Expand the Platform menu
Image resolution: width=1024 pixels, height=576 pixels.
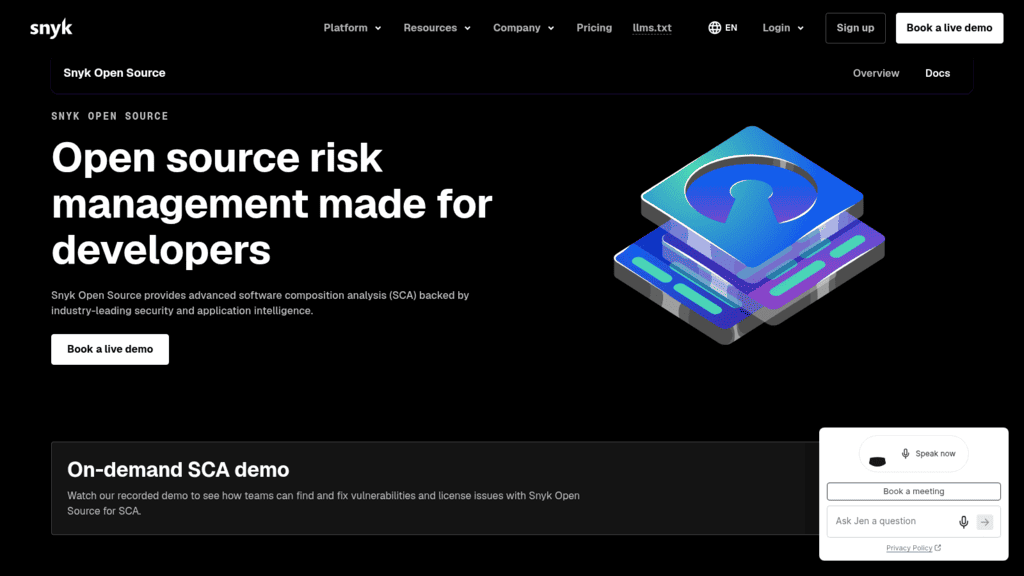tap(352, 28)
